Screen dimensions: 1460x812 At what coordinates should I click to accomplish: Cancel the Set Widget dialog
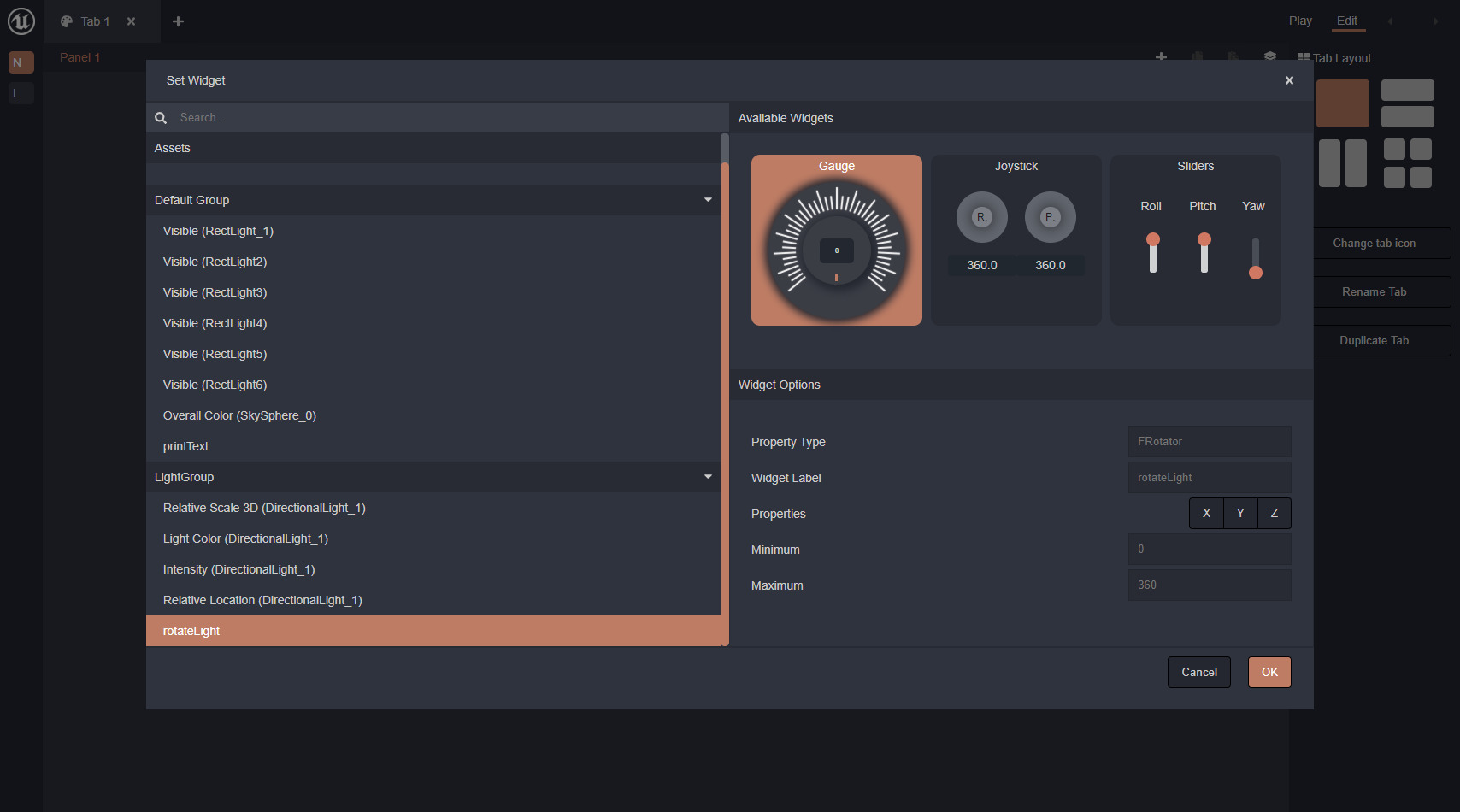pos(1198,673)
